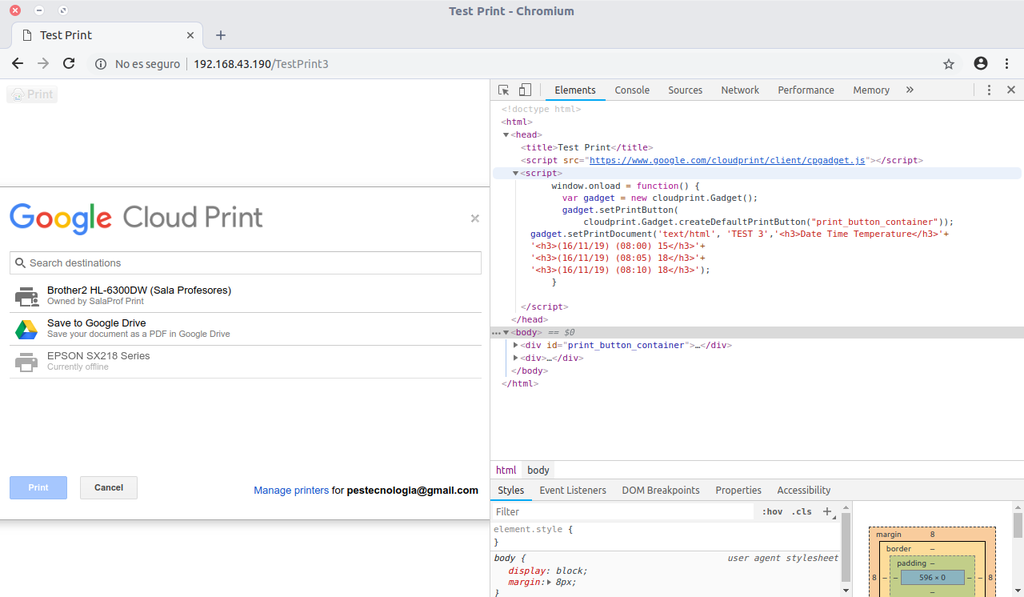Expand the print_button_container div
The height and width of the screenshot is (597, 1024).
tap(515, 345)
